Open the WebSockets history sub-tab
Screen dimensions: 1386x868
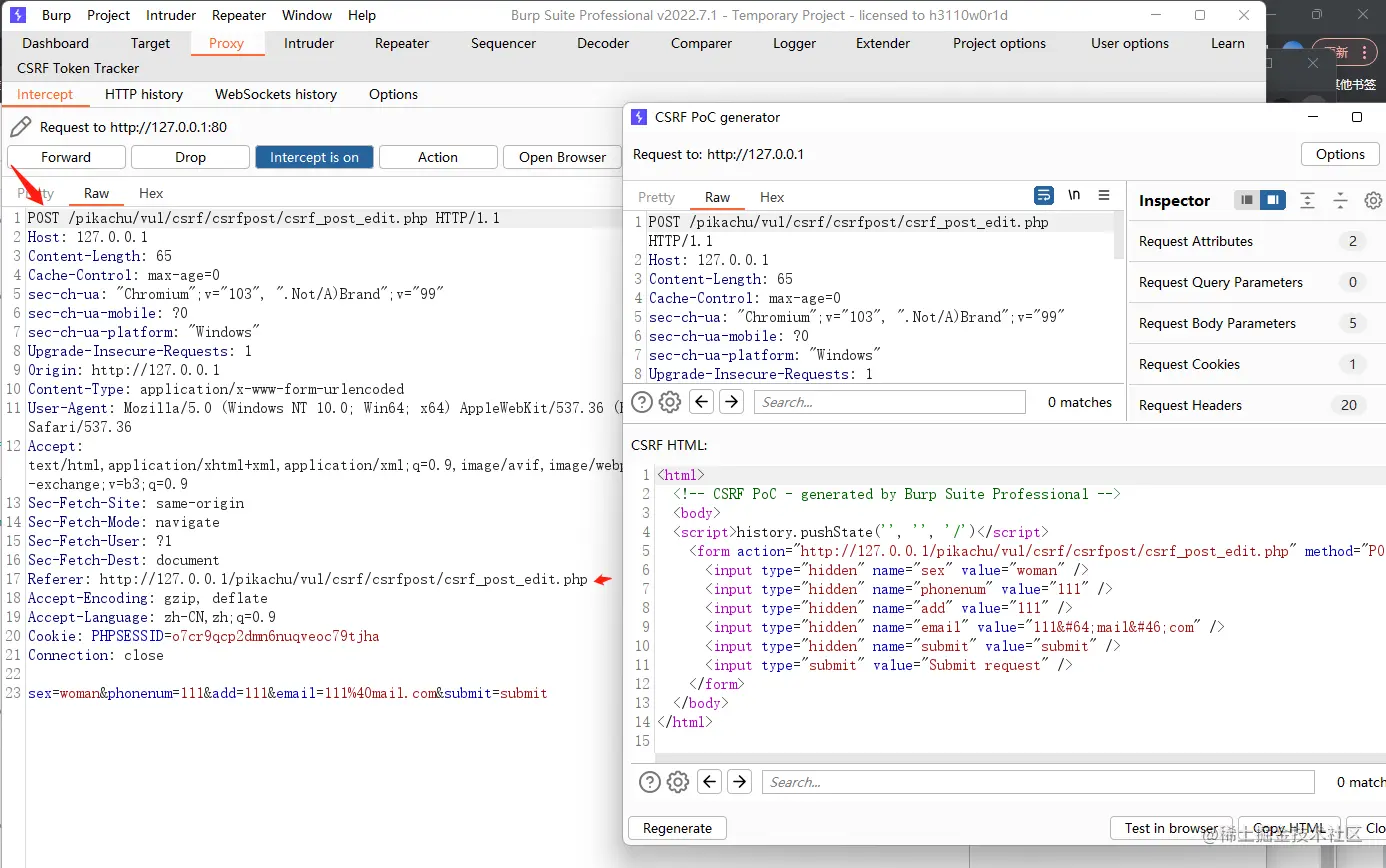click(276, 94)
